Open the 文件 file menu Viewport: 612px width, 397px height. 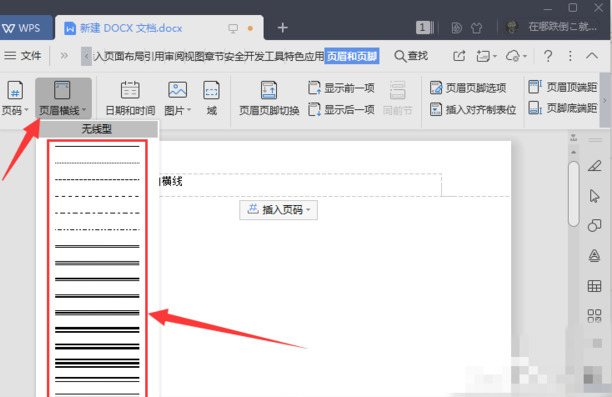[23, 56]
